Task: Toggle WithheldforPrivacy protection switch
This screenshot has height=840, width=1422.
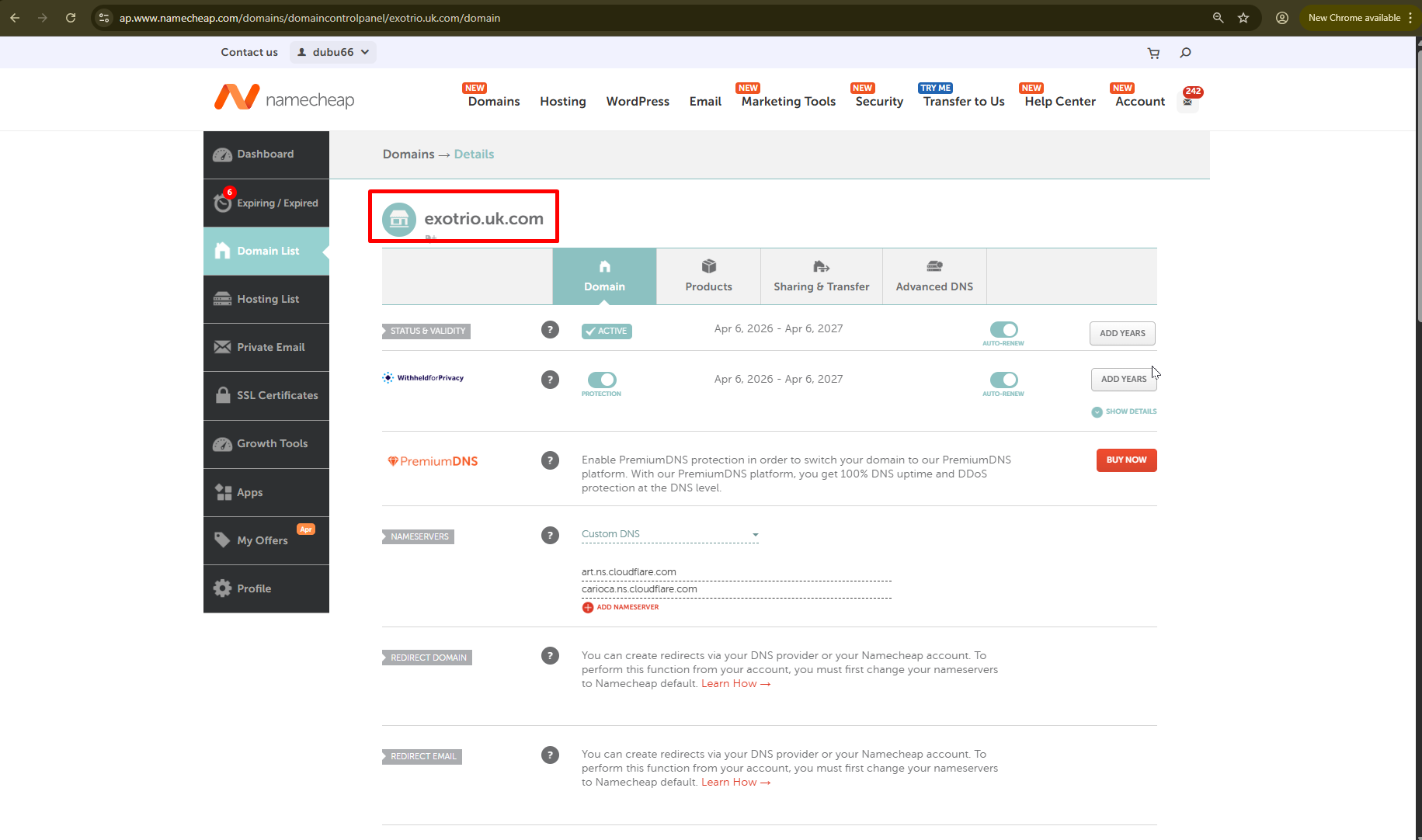Action: click(602, 380)
